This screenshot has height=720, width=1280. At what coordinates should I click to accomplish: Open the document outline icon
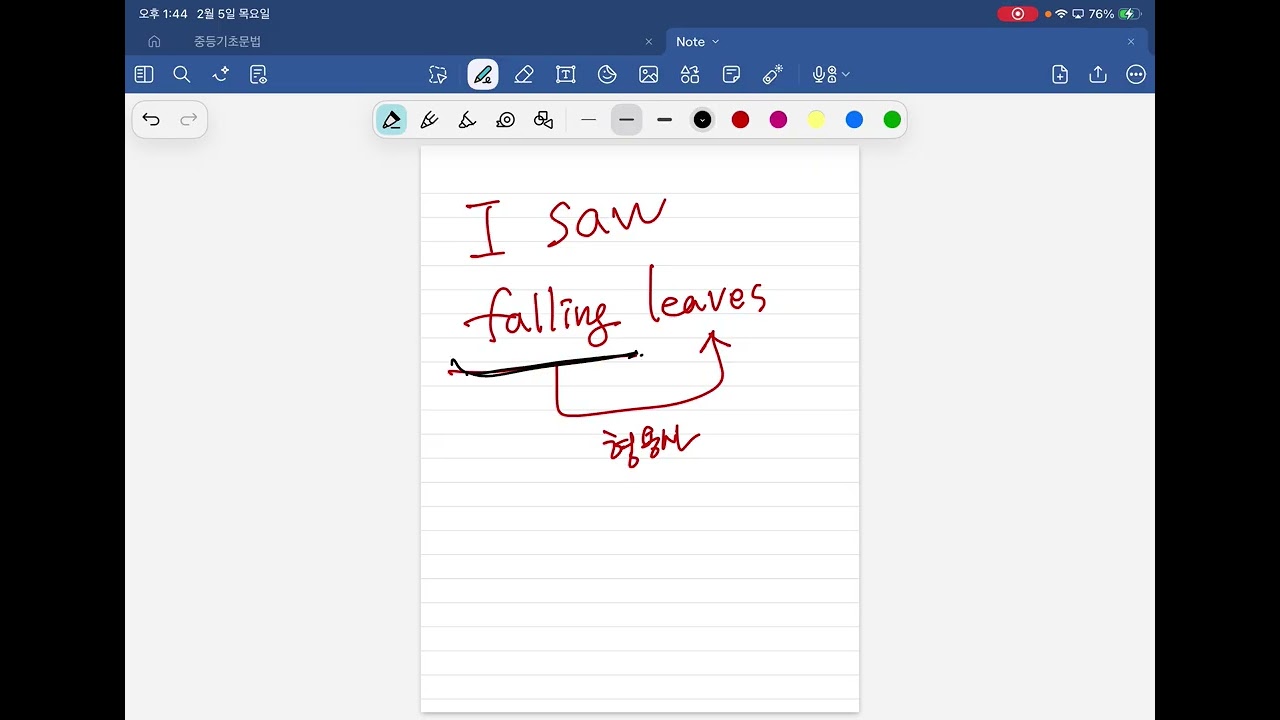pyautogui.click(x=259, y=74)
